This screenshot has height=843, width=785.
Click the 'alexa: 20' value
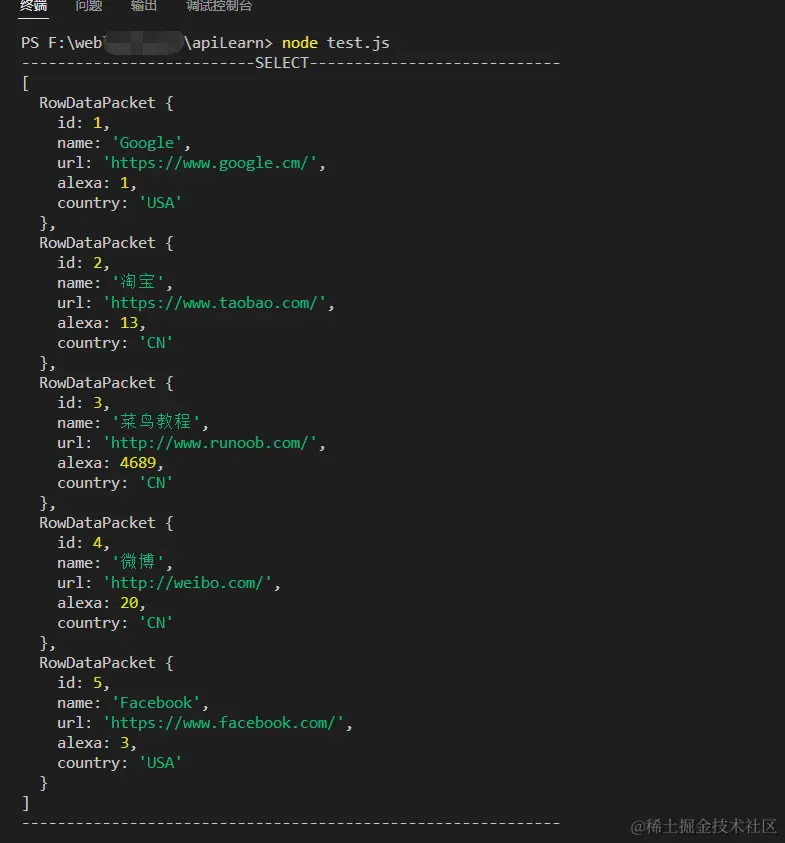point(129,603)
